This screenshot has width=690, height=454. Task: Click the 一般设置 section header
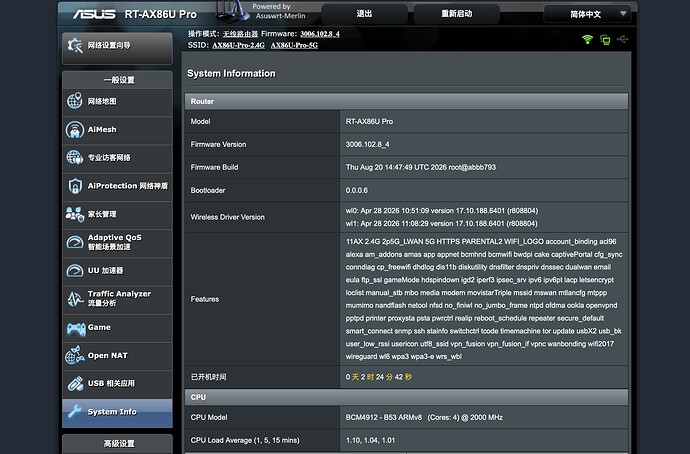(119, 80)
